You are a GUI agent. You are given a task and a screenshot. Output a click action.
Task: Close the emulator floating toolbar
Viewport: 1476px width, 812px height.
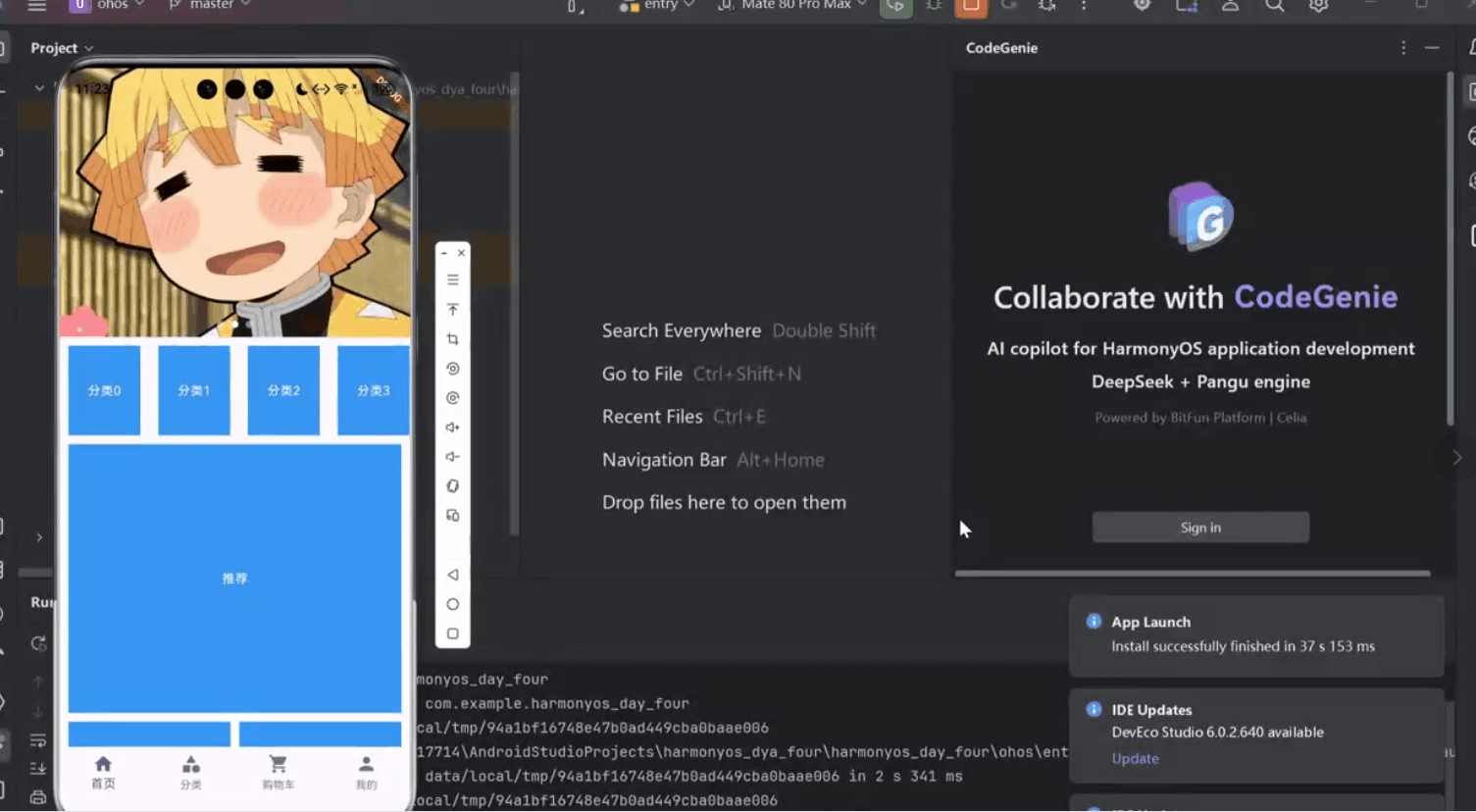461,253
